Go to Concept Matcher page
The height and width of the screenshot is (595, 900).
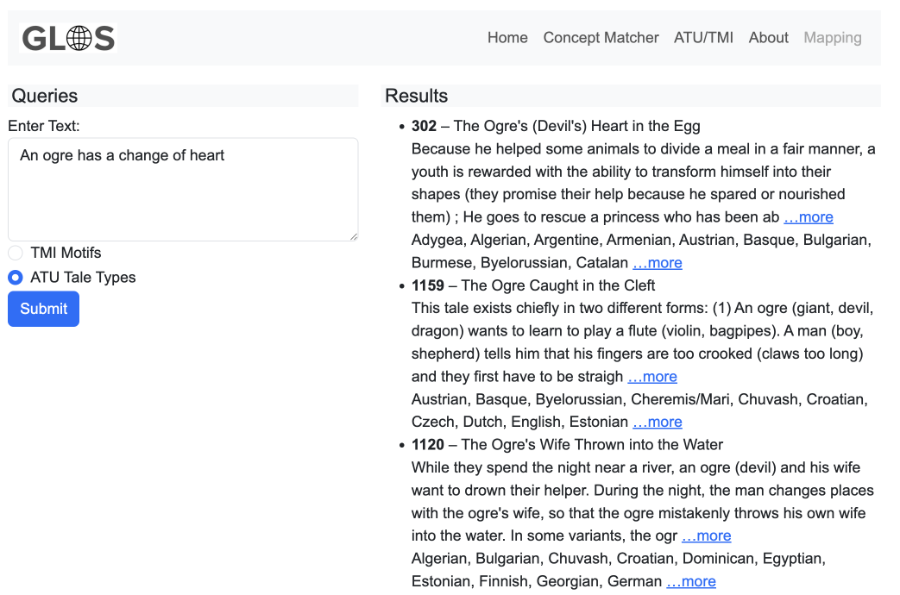click(x=600, y=38)
